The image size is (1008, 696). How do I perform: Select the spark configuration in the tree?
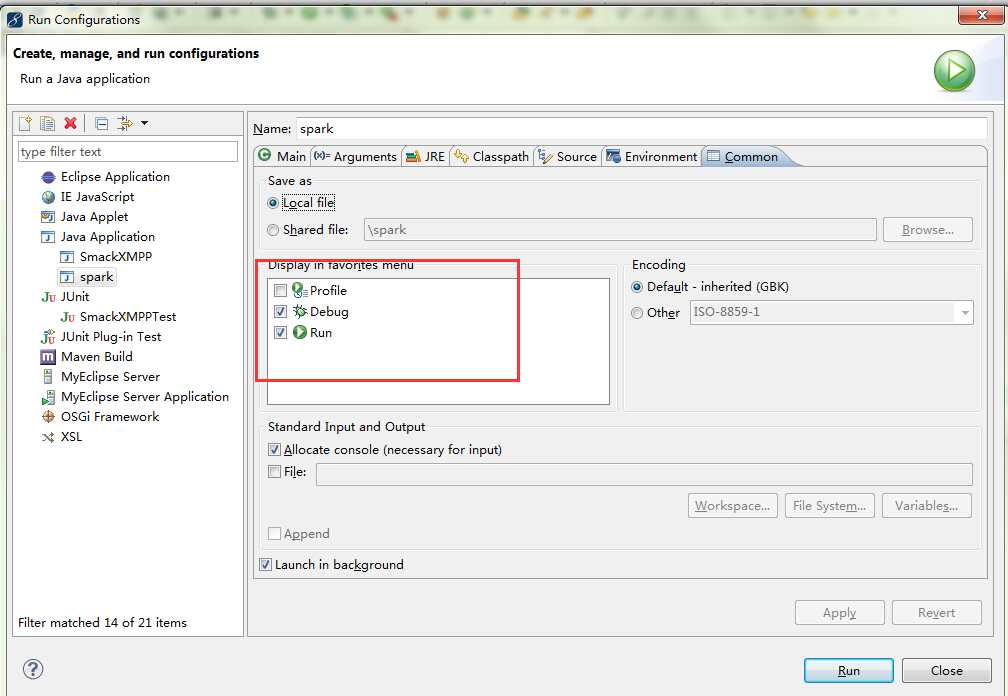87,277
